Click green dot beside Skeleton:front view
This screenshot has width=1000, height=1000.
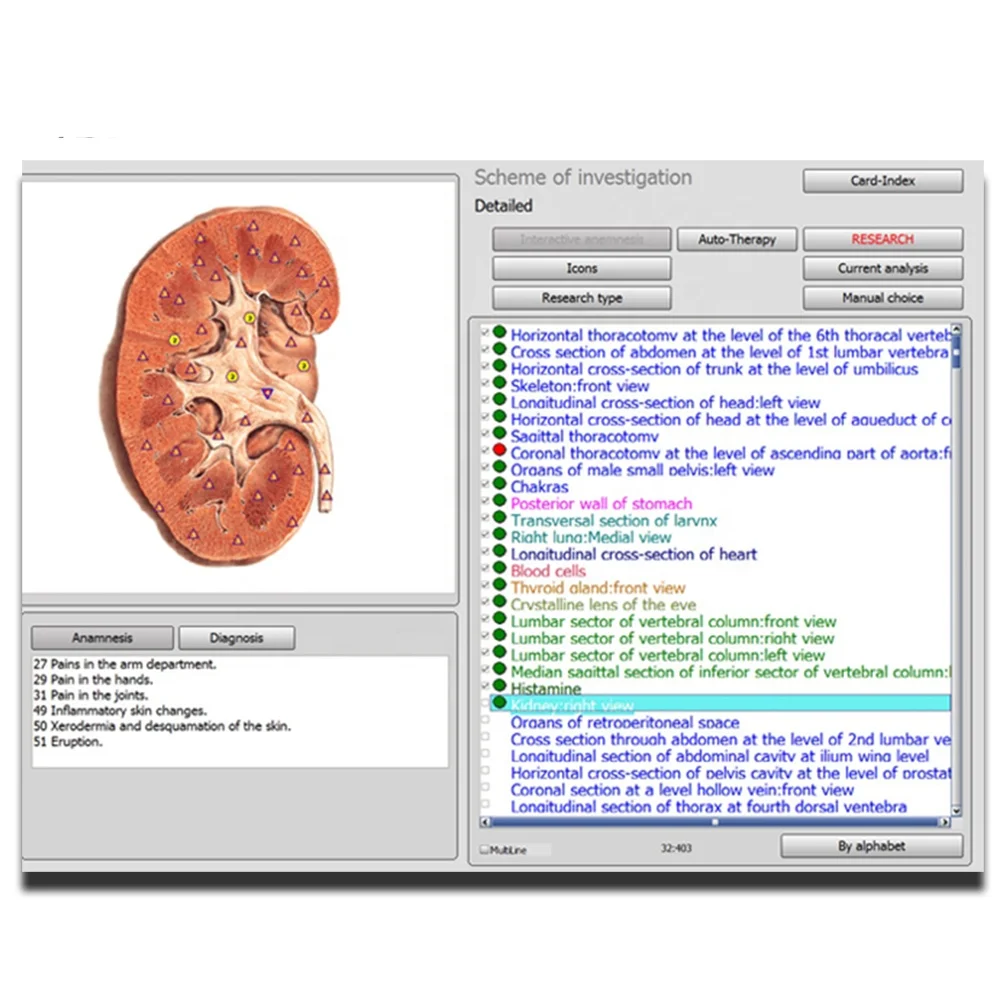click(x=499, y=383)
